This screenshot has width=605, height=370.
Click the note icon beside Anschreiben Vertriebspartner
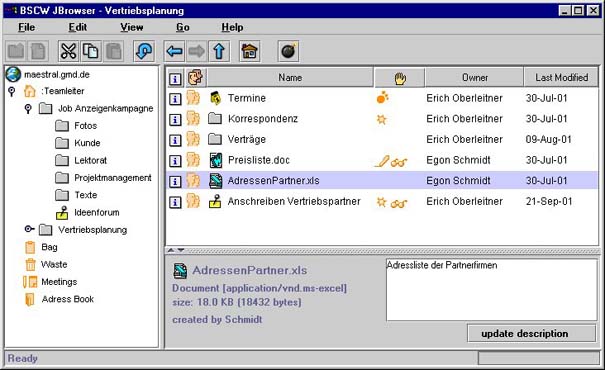point(215,201)
